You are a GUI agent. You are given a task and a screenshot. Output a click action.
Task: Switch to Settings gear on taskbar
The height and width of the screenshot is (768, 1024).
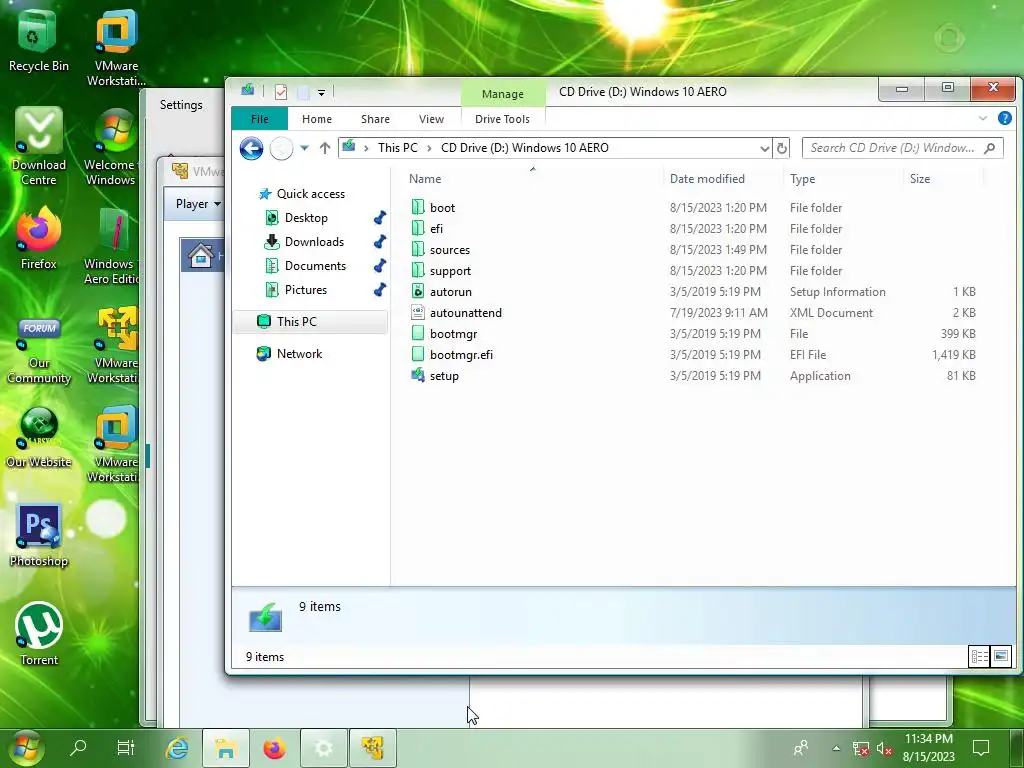pos(323,748)
